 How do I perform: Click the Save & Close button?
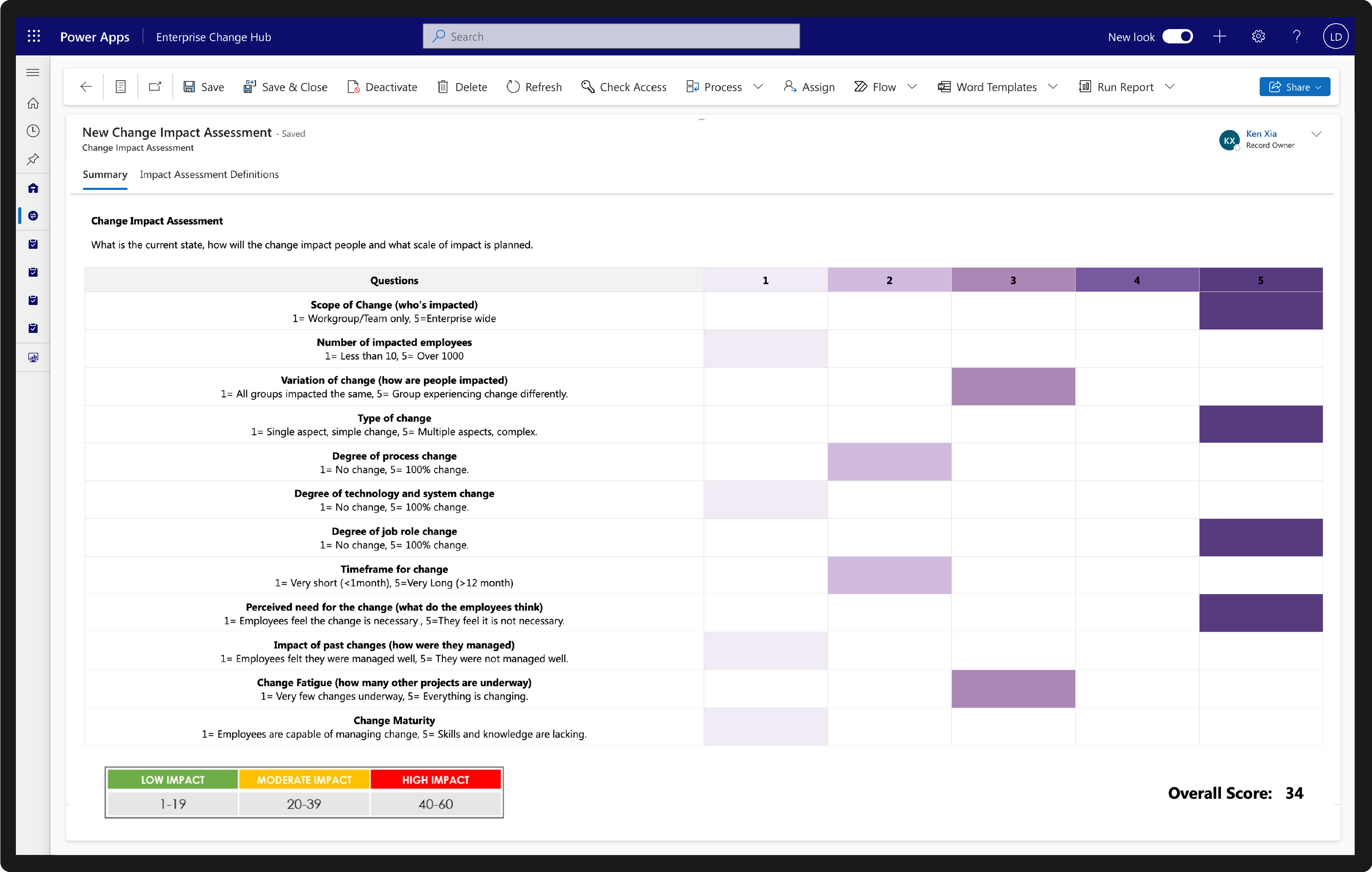tap(285, 87)
